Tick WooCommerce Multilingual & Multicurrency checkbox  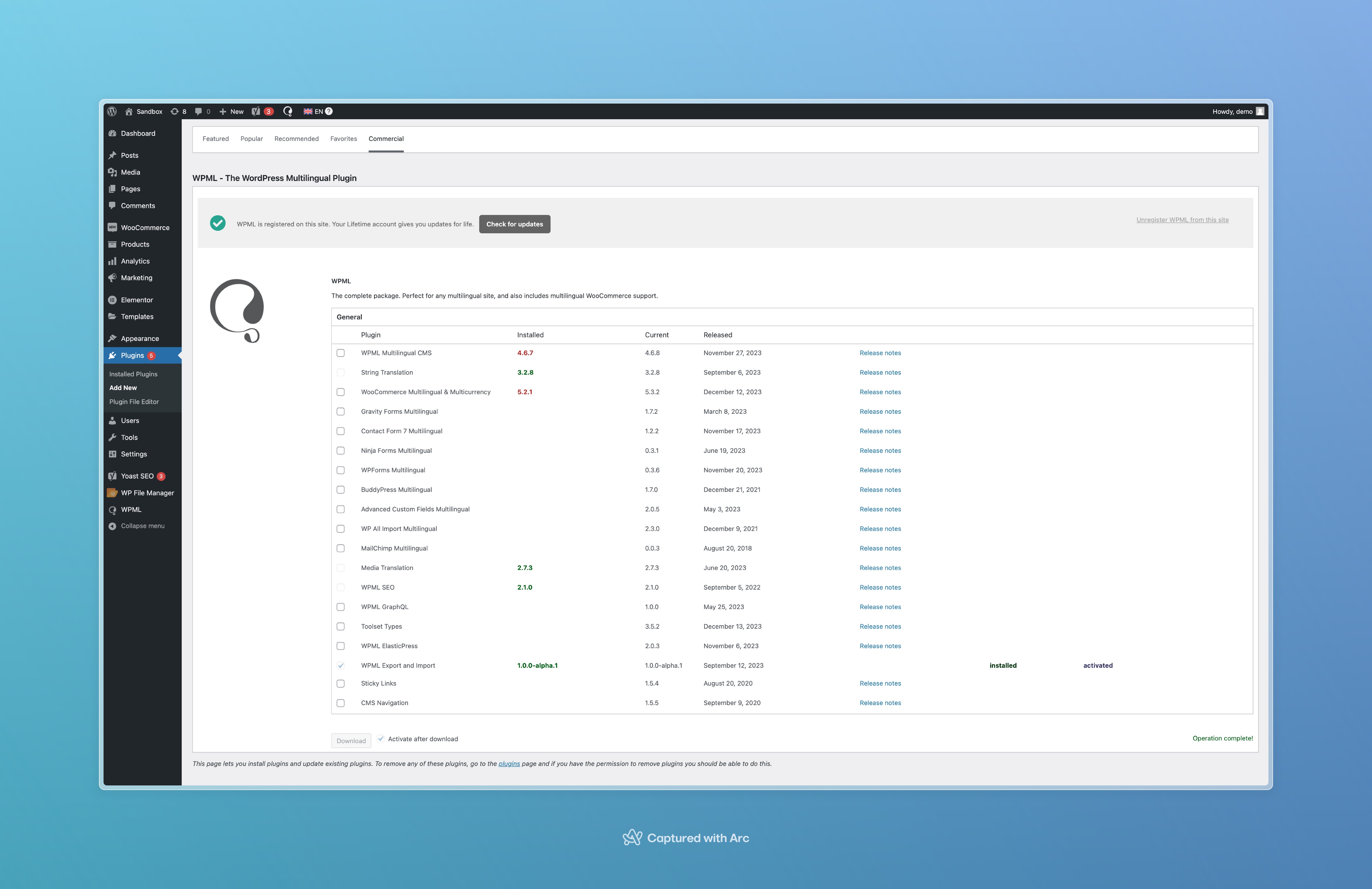341,392
